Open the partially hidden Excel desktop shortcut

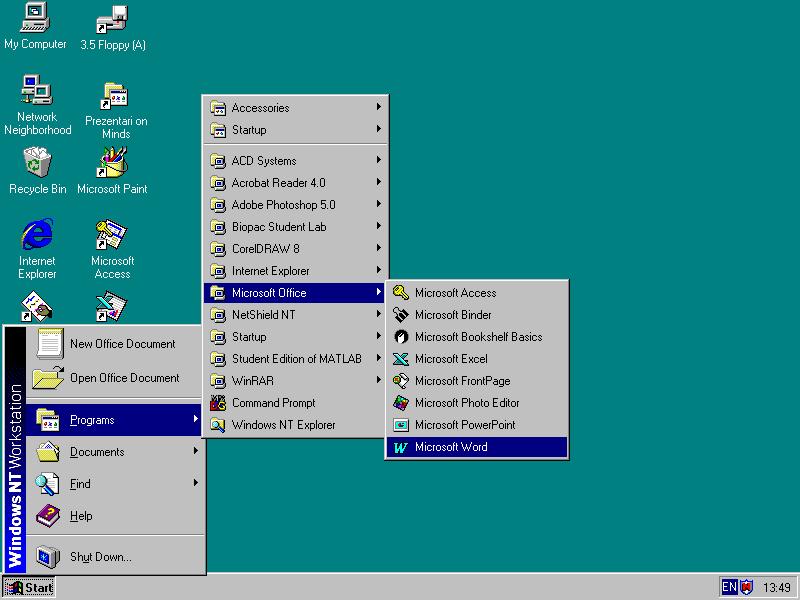pyautogui.click(x=112, y=307)
